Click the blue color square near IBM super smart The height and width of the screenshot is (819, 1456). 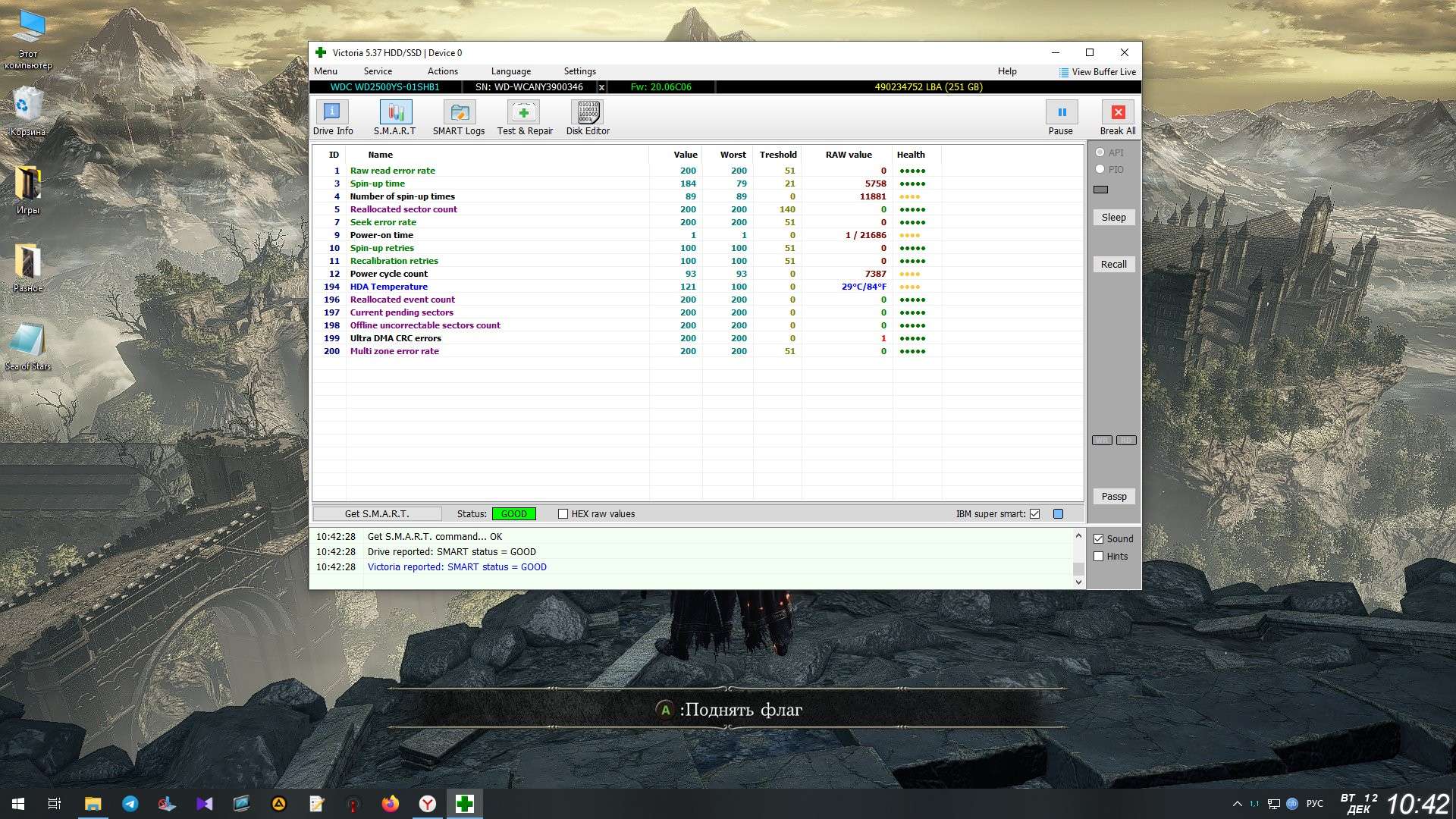point(1058,514)
